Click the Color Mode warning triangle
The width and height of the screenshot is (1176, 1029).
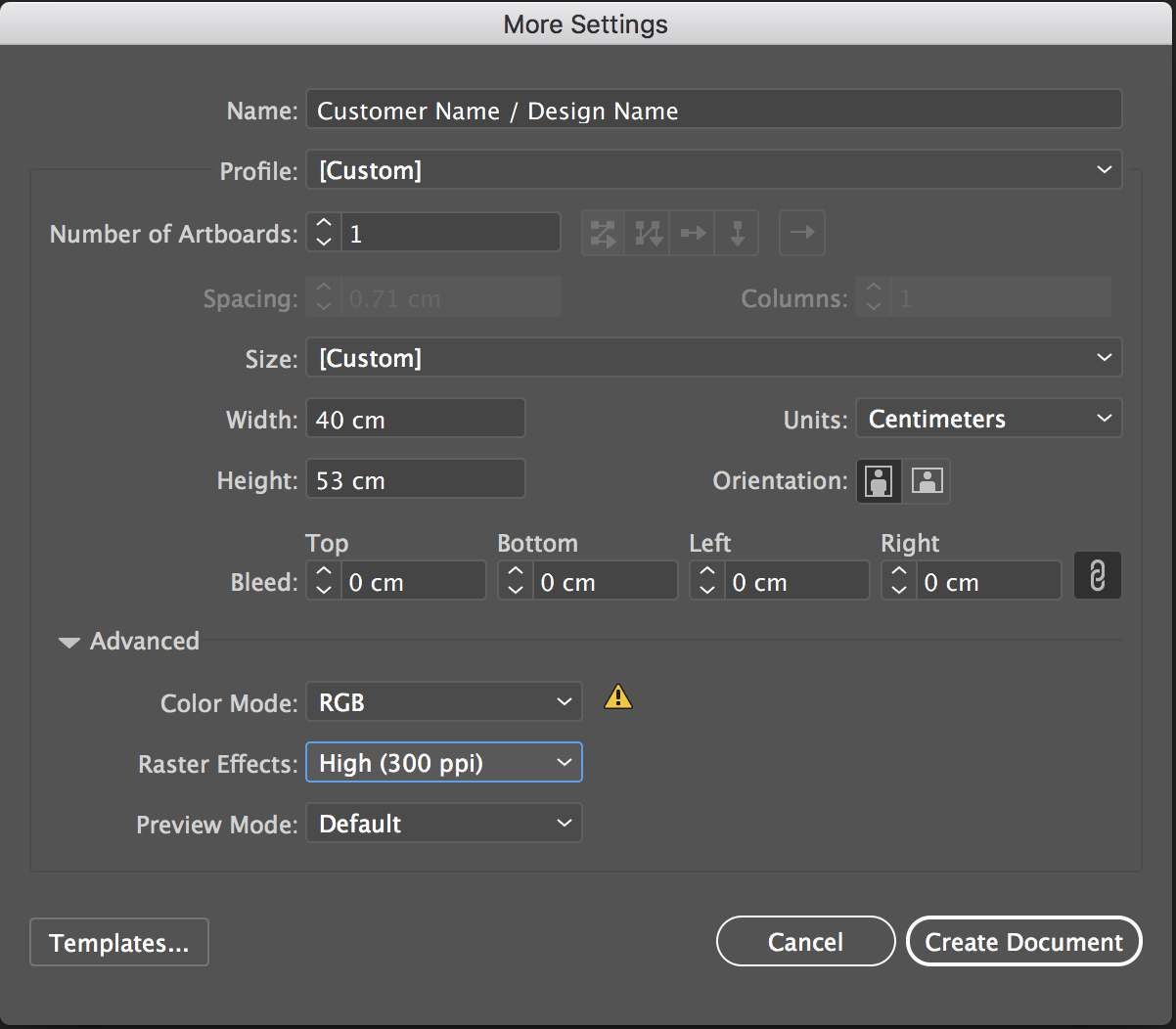[618, 696]
